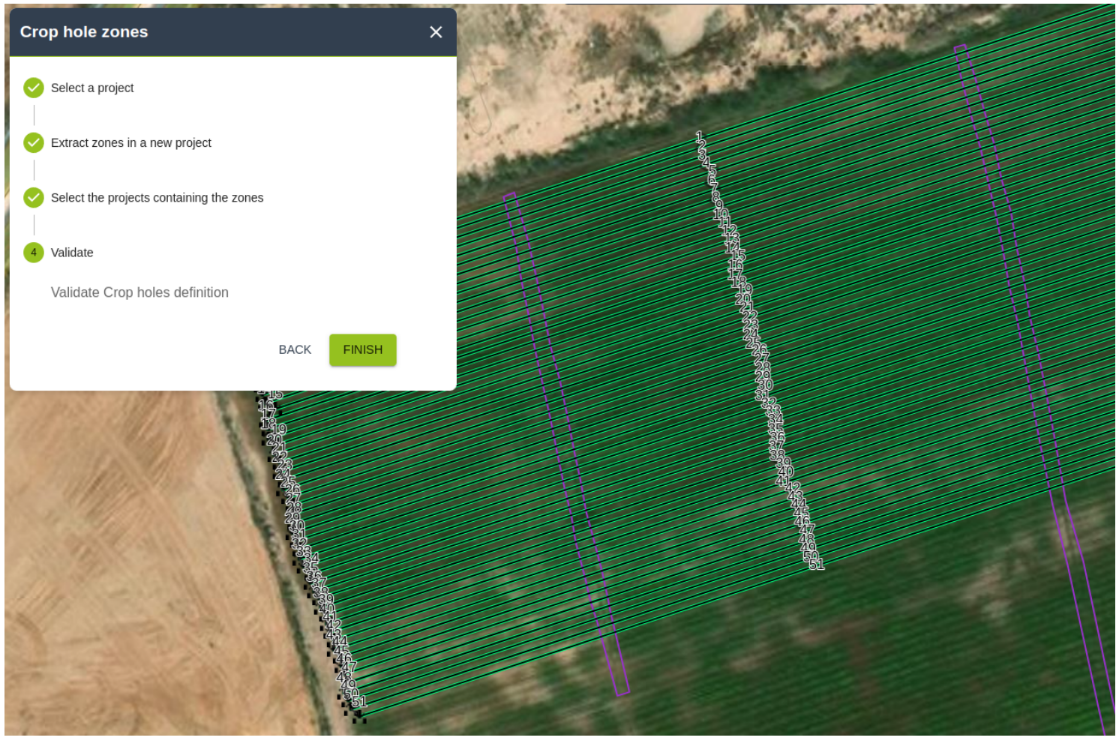
Task: Close the Crop hole zones dialog
Action: click(435, 31)
